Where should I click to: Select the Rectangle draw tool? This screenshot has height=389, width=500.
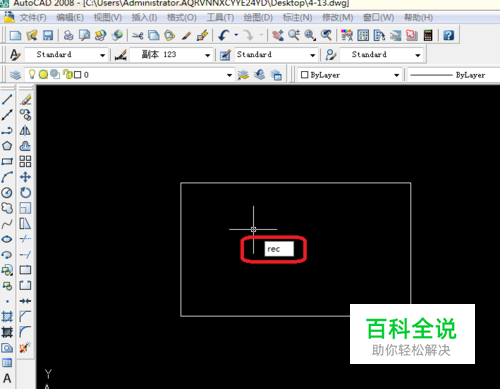coord(7,162)
